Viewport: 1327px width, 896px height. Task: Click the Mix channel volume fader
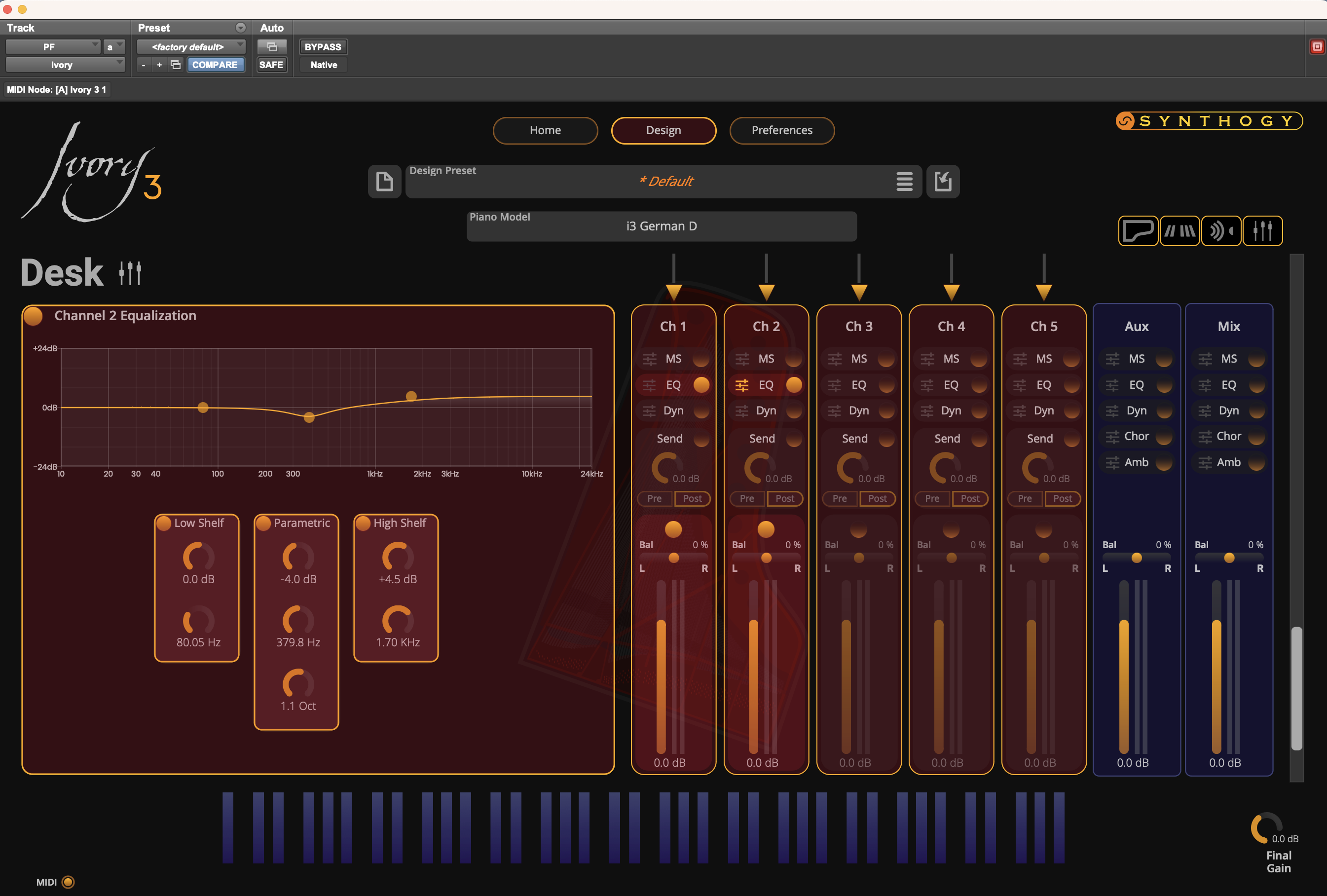[x=1216, y=667]
